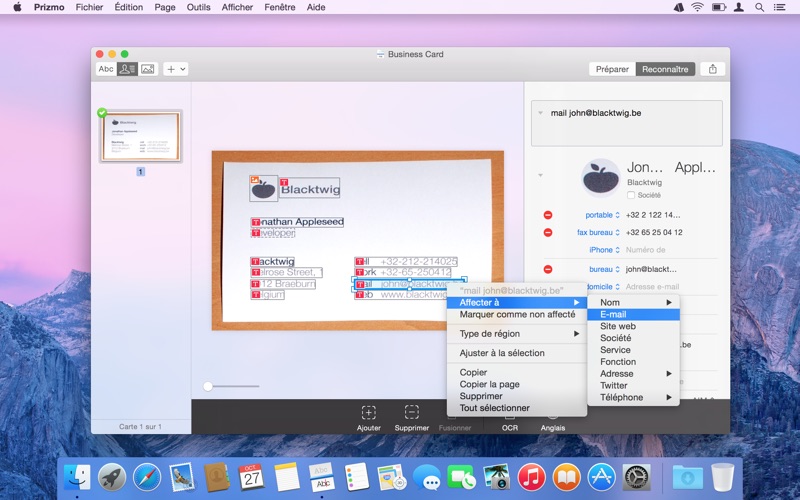Expand the Téléphone submenu item
The height and width of the screenshot is (500, 800).
[633, 397]
